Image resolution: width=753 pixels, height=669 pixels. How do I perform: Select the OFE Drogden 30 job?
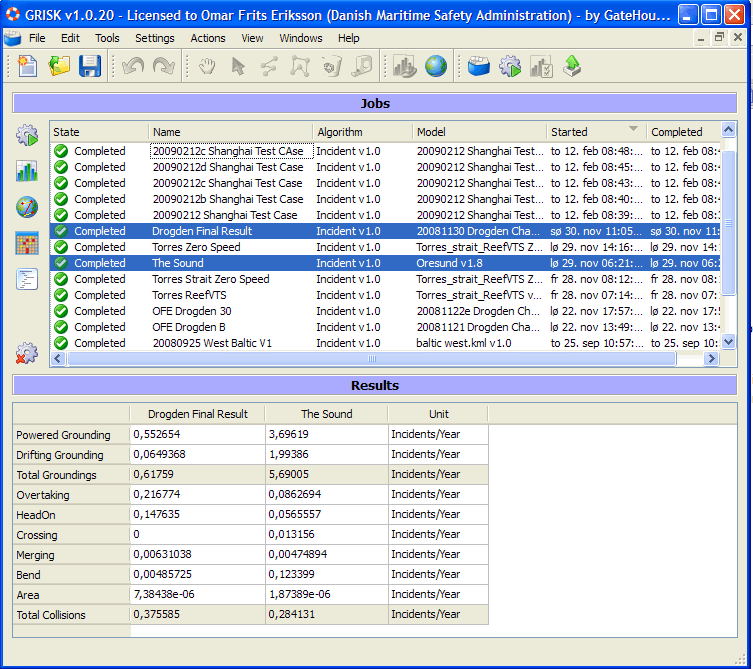pos(192,311)
